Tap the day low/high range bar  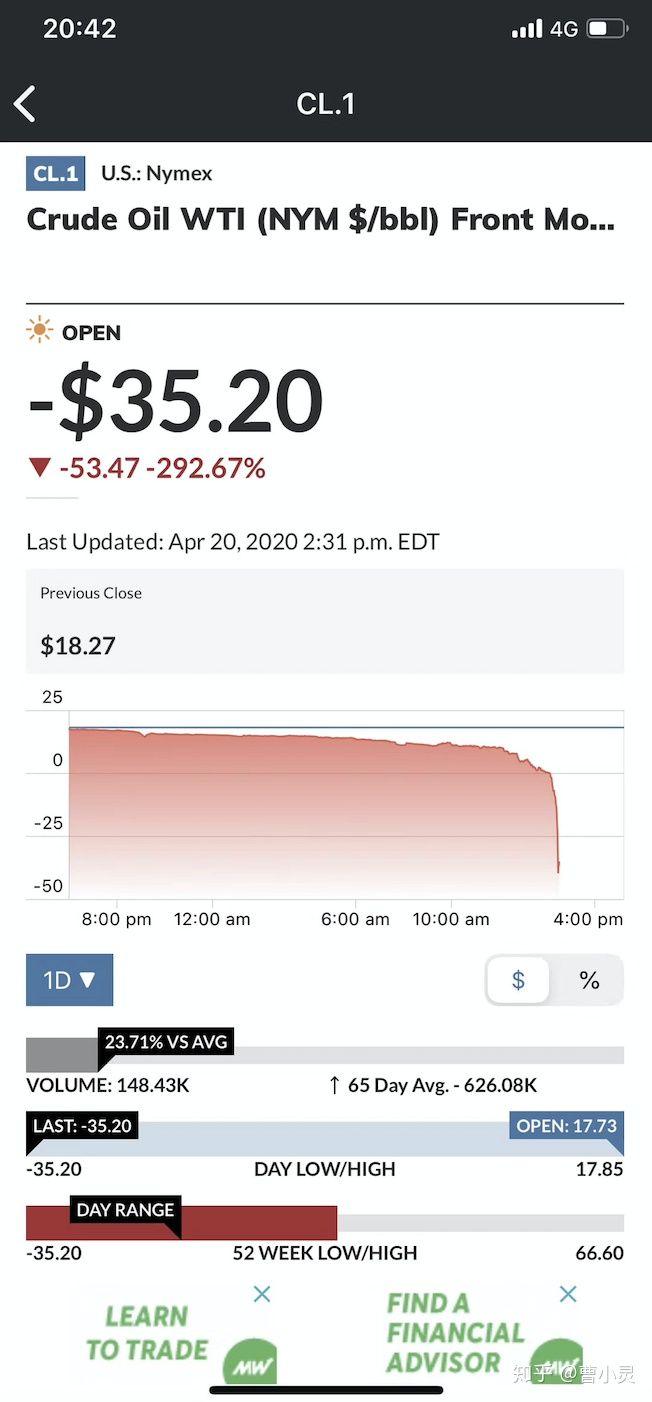325,1139
